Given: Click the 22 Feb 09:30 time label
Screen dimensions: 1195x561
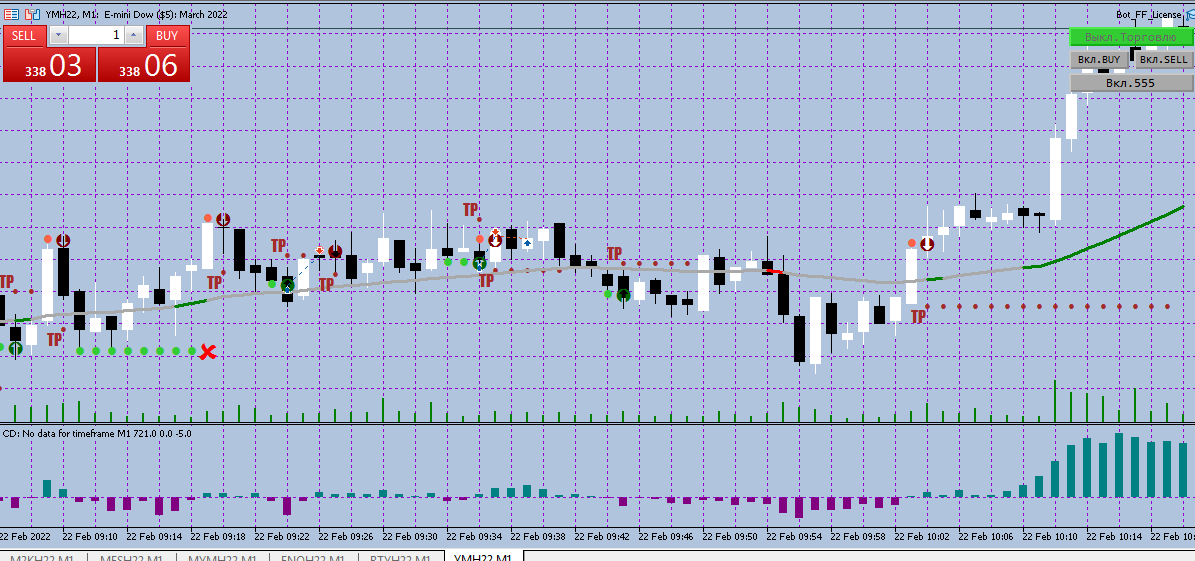Looking at the screenshot, I should click(x=410, y=536).
